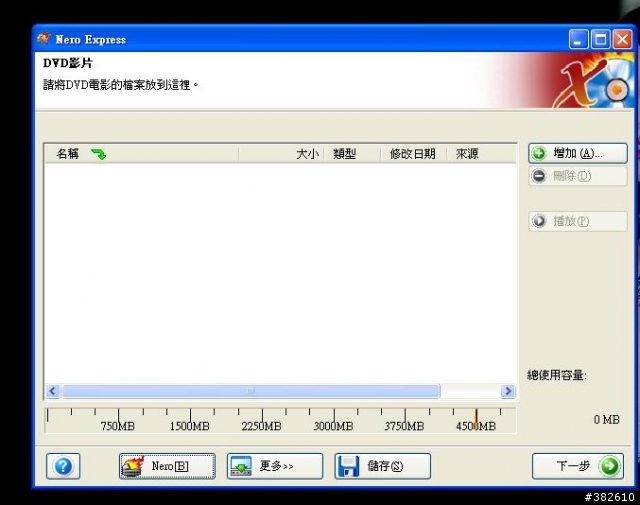Click the 播放 (P) play button

(x=578, y=221)
